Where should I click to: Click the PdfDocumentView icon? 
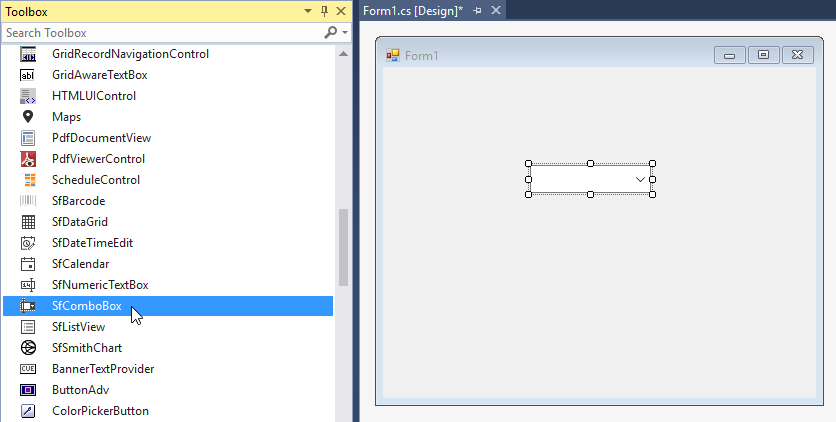[x=28, y=138]
